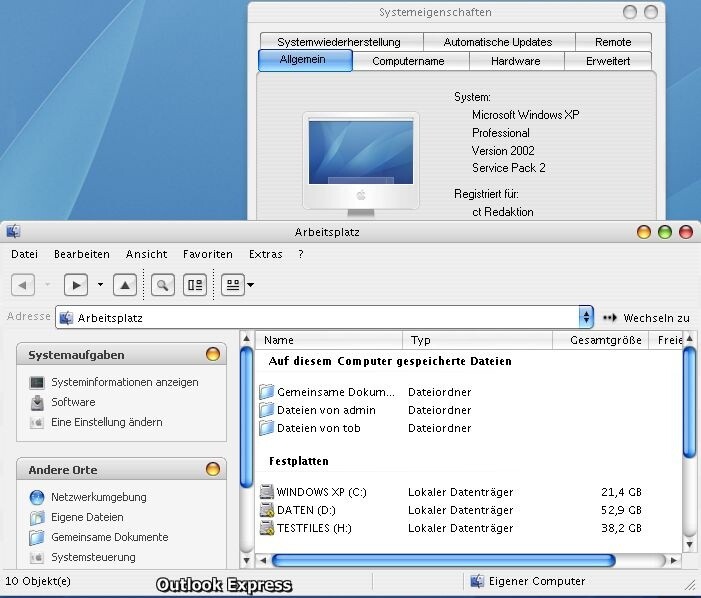The image size is (701, 598).
Task: Click the Outlook Express taskbar label
Action: point(224,585)
